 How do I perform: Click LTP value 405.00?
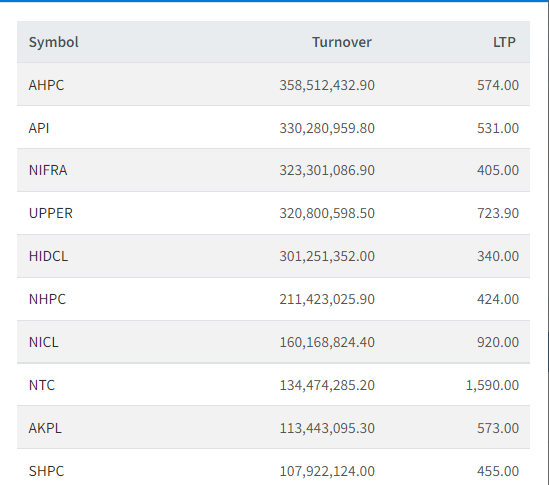498,171
